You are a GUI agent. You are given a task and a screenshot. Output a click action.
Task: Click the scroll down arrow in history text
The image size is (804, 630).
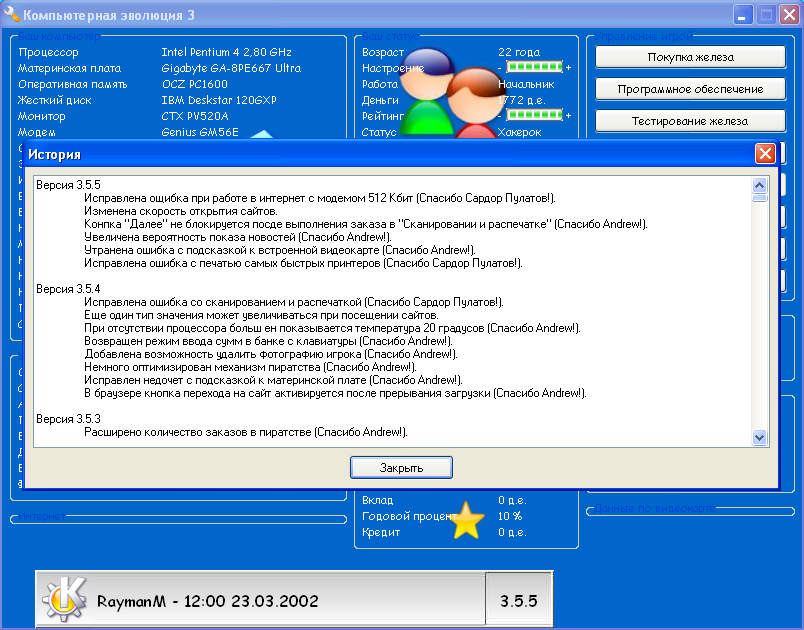pos(759,437)
